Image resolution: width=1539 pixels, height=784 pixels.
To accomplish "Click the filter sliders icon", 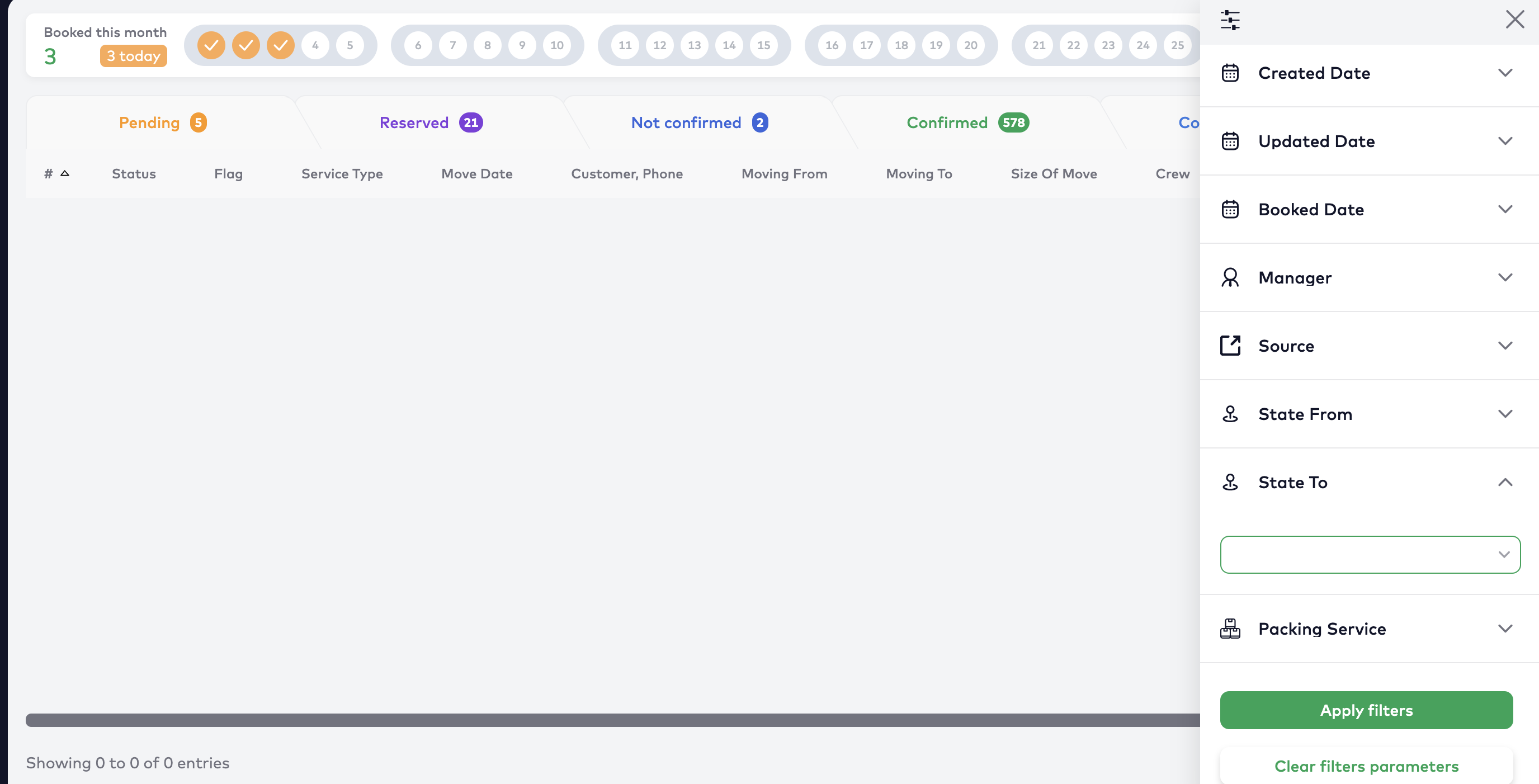I will 1230,20.
